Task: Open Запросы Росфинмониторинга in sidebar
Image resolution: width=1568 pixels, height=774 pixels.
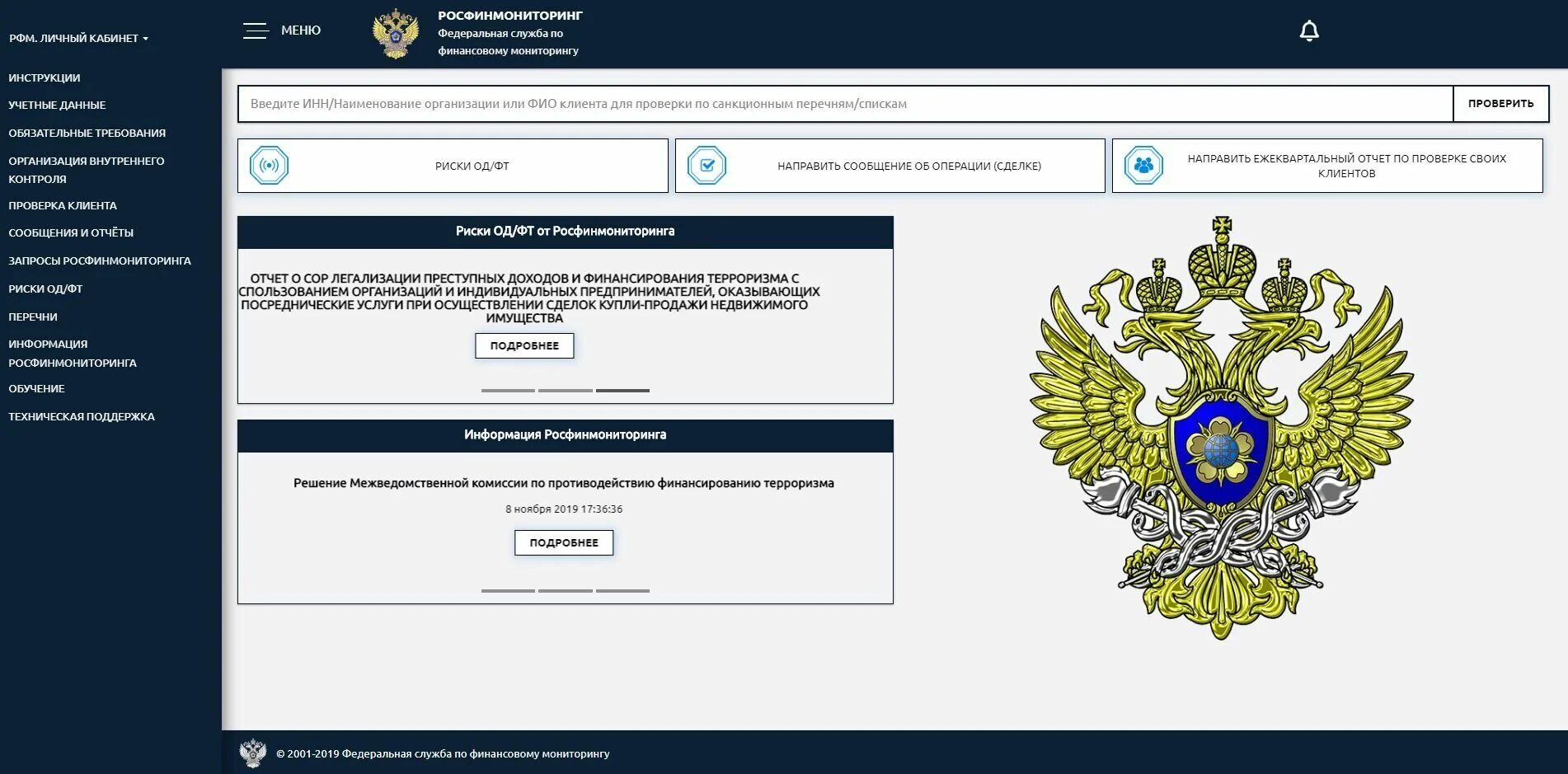Action: pyautogui.click(x=100, y=260)
